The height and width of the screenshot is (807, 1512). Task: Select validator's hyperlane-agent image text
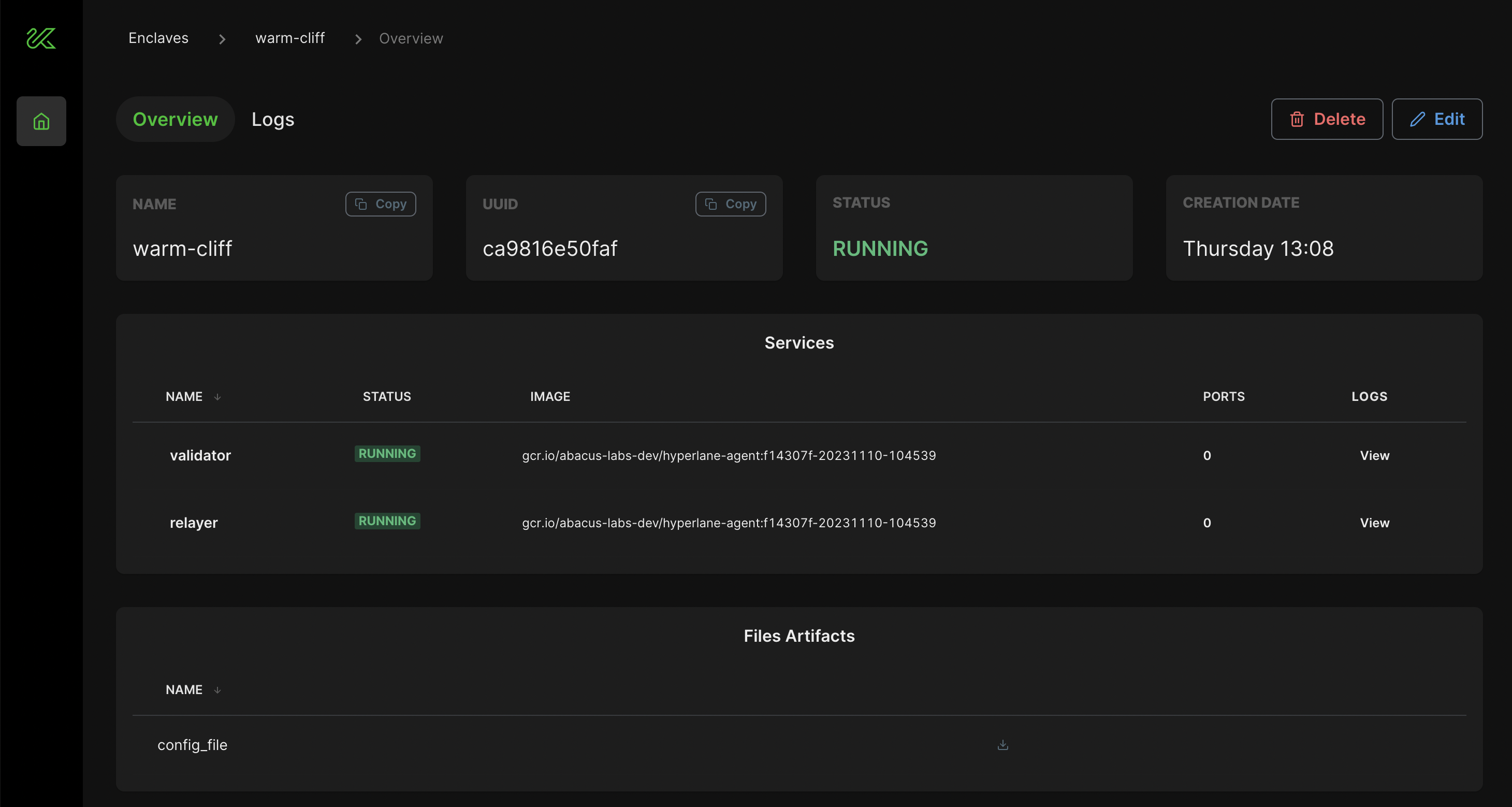(729, 455)
